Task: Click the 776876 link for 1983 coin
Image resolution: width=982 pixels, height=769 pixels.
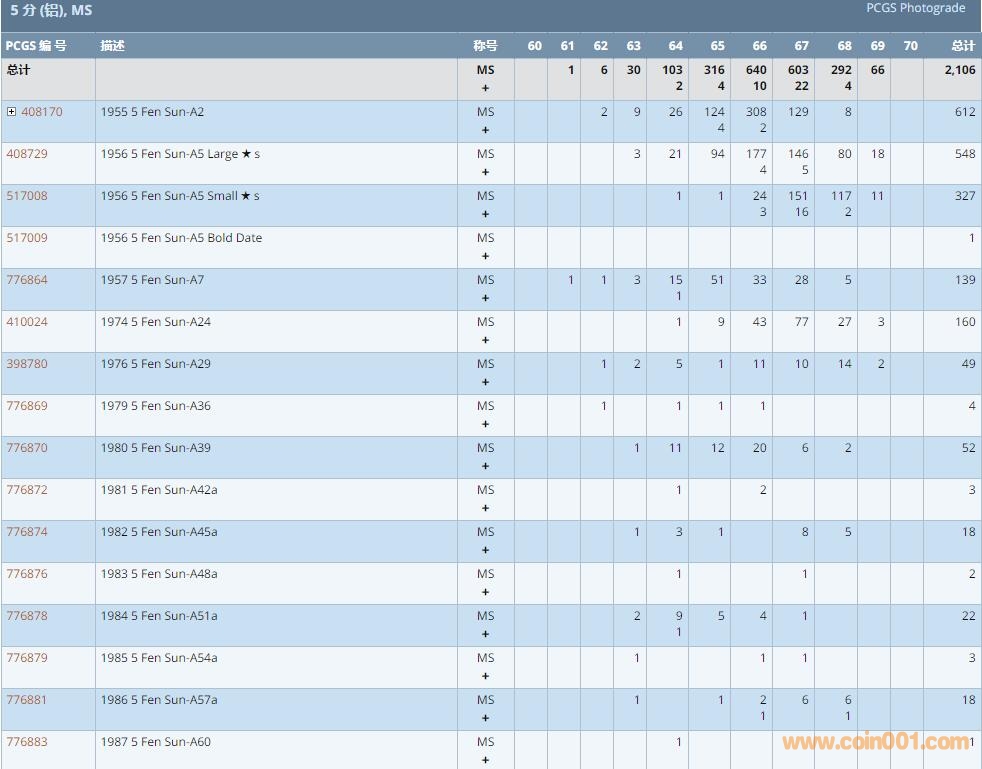Action: 27,574
